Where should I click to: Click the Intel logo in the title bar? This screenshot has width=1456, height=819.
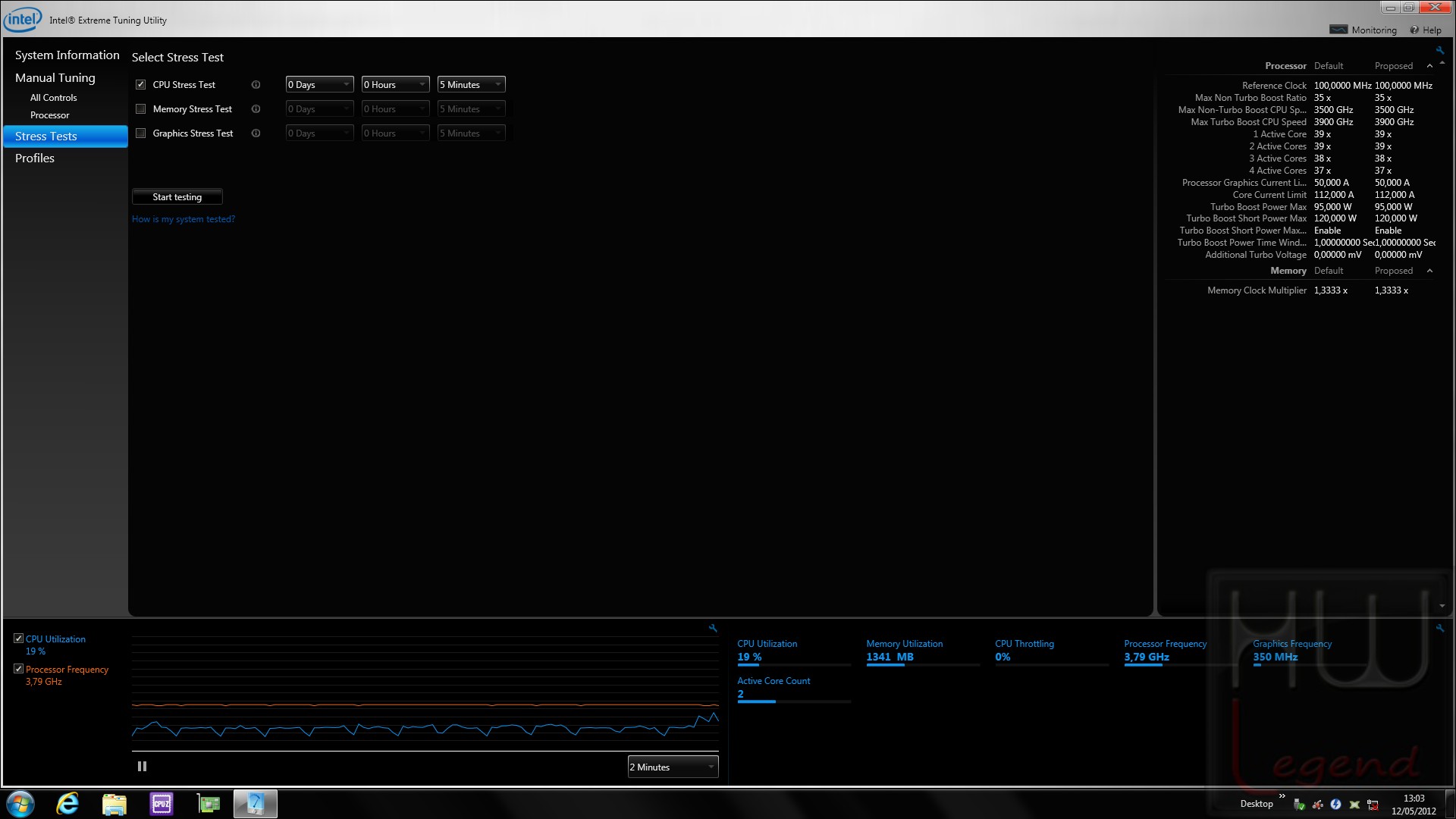click(22, 19)
